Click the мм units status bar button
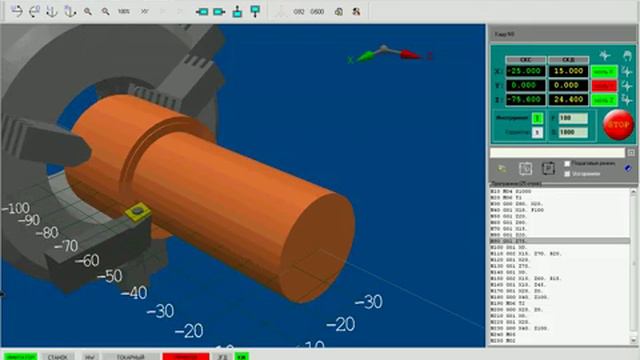The width and height of the screenshot is (640, 360). tap(89, 357)
